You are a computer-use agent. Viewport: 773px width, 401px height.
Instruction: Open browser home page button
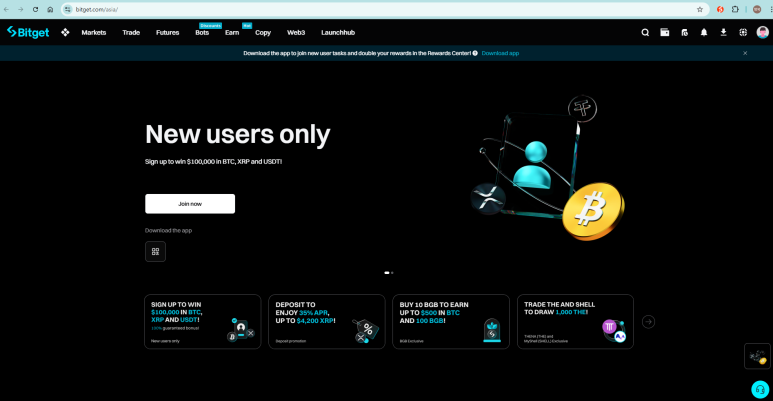coord(50,9)
